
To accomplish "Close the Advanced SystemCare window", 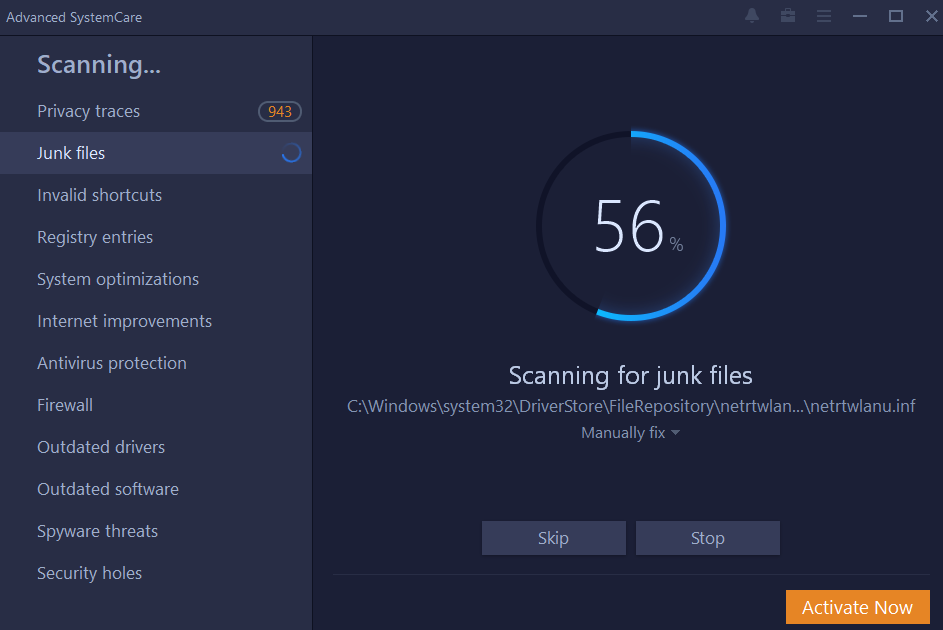I will (932, 16).
